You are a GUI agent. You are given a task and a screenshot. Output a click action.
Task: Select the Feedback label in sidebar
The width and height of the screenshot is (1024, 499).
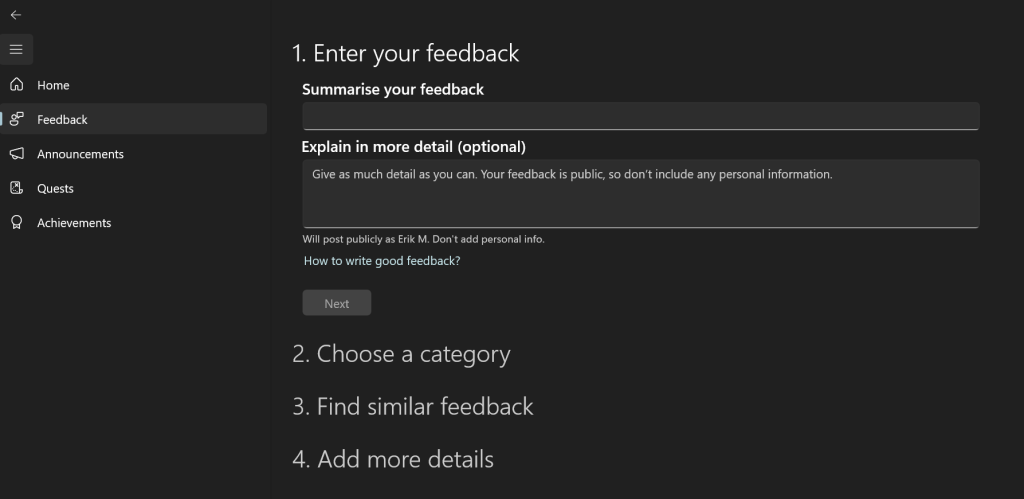point(62,119)
